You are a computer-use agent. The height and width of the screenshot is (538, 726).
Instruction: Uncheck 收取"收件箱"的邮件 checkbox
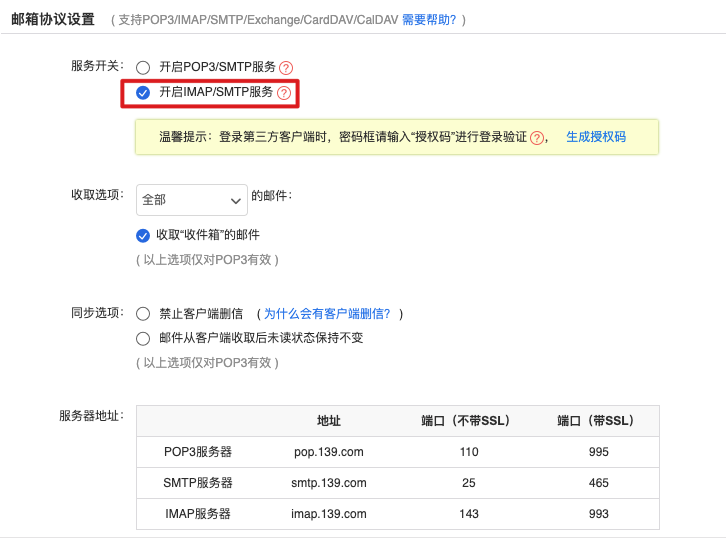tap(143, 236)
